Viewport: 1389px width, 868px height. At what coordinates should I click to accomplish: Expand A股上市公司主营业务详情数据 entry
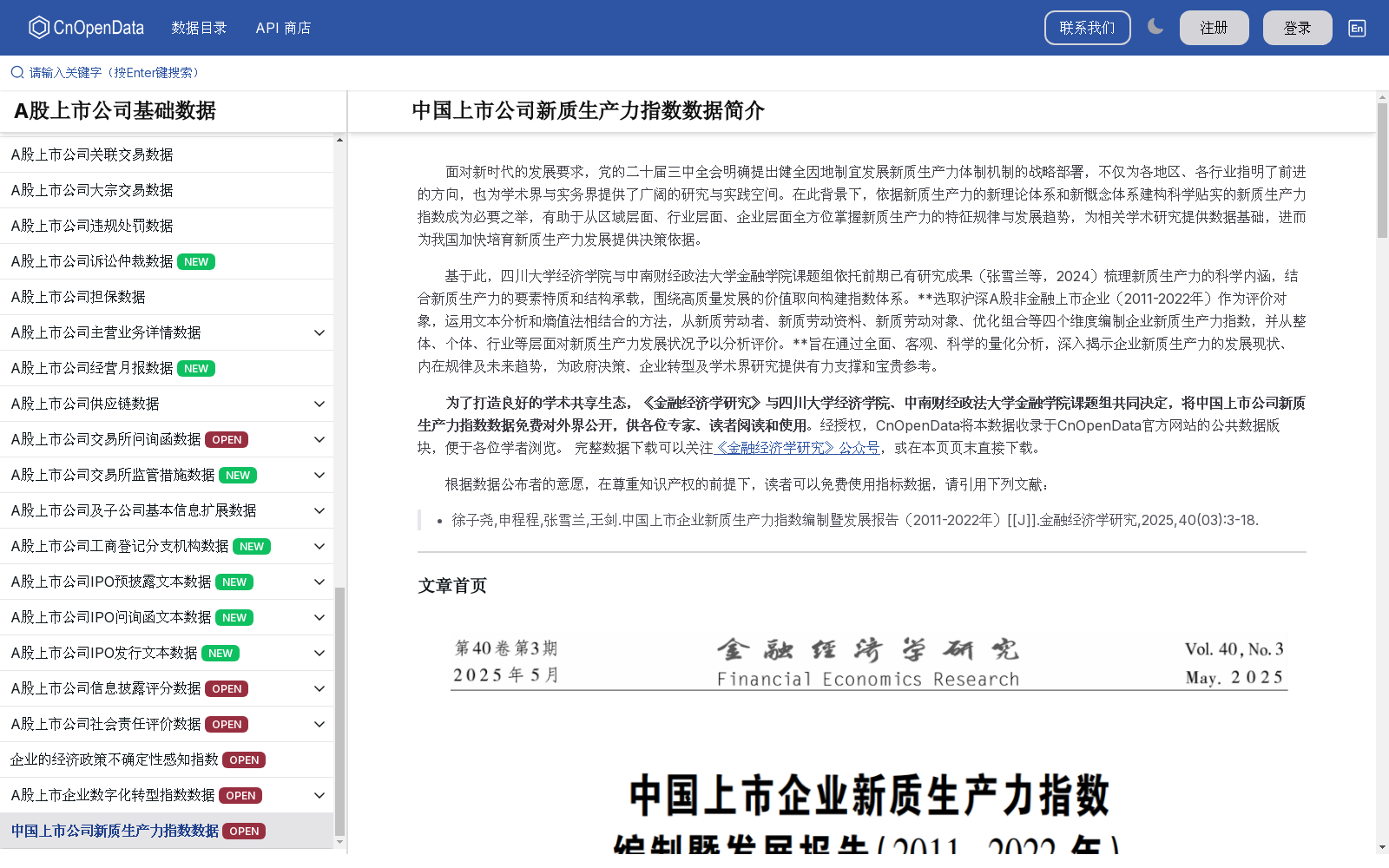point(319,332)
